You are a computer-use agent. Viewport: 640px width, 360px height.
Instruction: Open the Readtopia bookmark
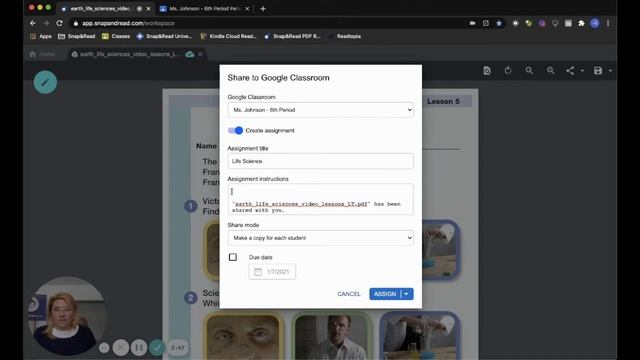pyautogui.click(x=344, y=36)
